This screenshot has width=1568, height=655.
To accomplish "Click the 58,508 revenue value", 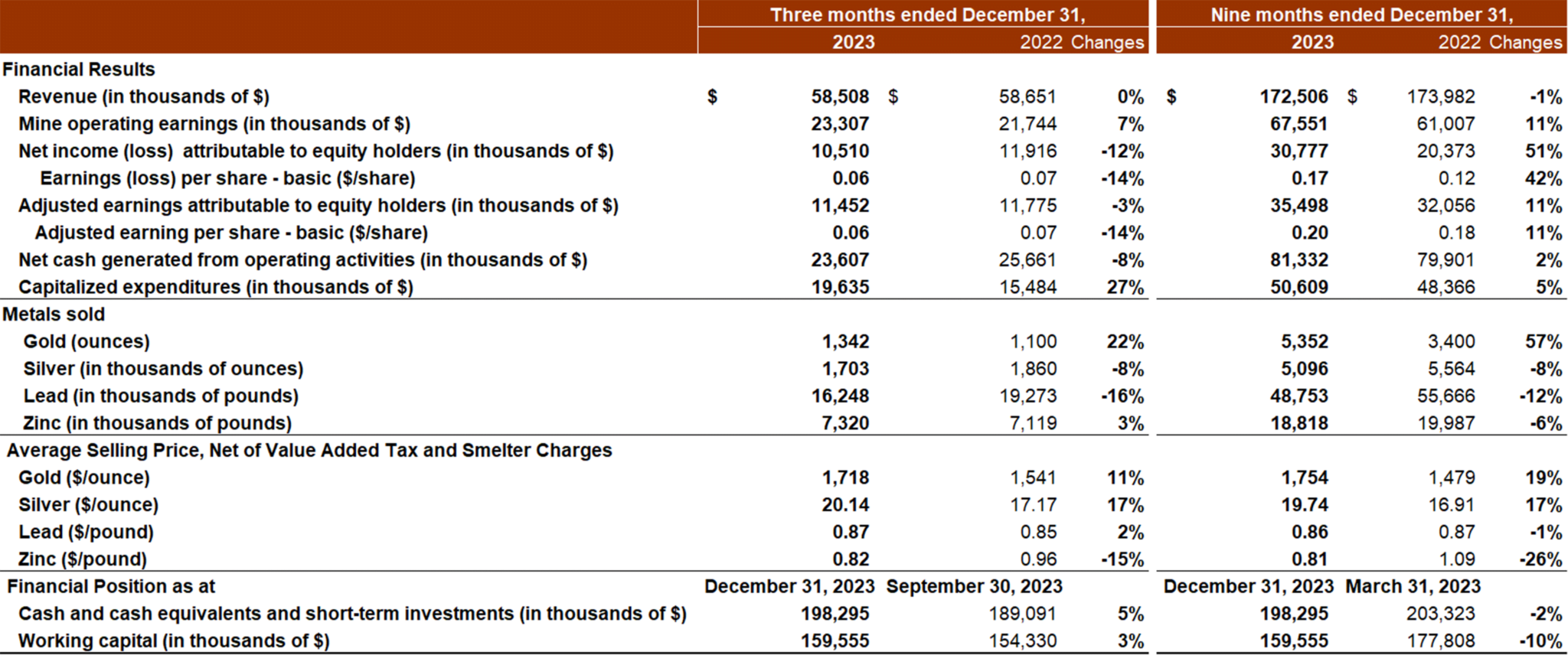I will click(840, 97).
